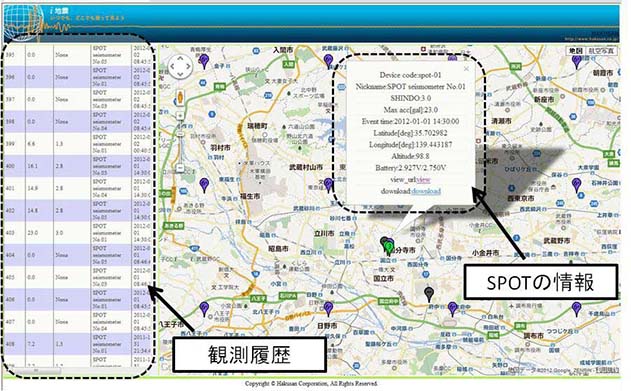Pan the map up with the arrow control

coord(180,59)
